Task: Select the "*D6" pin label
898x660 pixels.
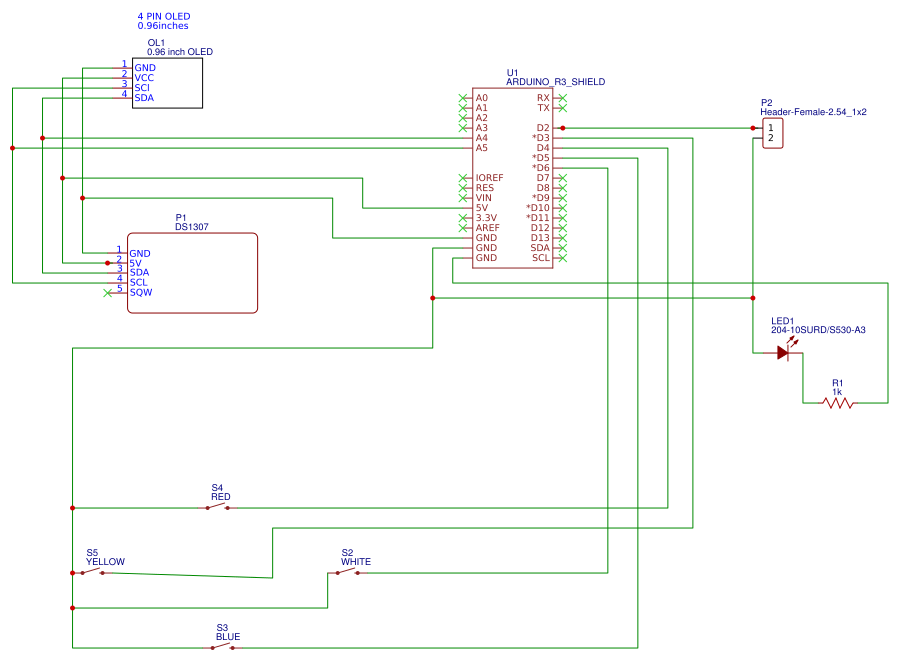Action: coord(541,168)
